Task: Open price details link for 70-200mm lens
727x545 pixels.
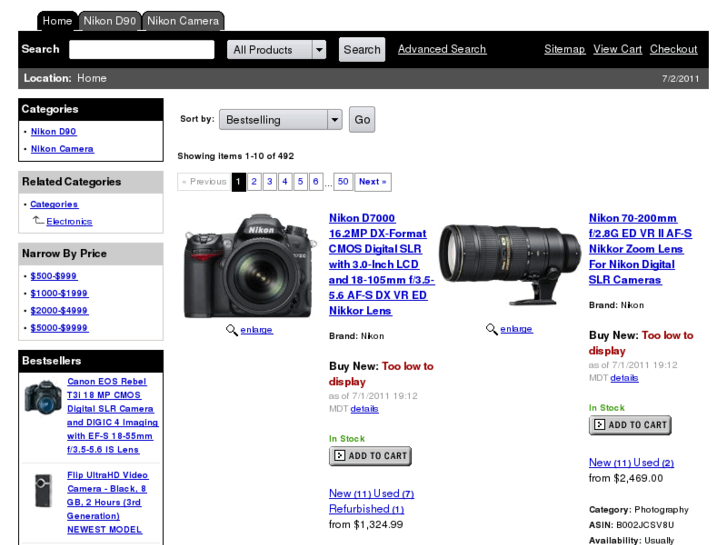Action: [x=624, y=378]
